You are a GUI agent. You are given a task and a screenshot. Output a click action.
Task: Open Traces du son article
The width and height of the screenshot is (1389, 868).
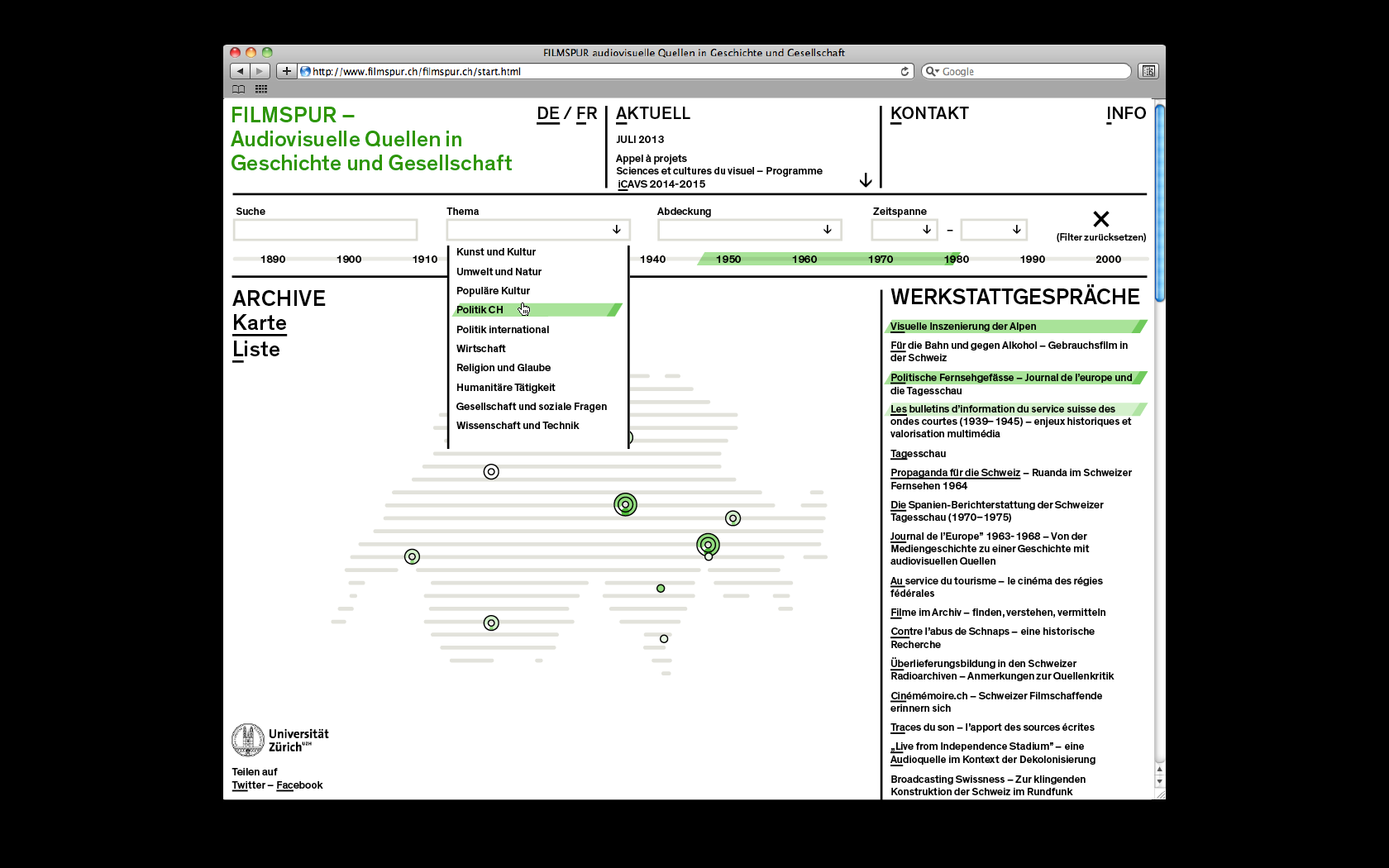[x=992, y=727]
